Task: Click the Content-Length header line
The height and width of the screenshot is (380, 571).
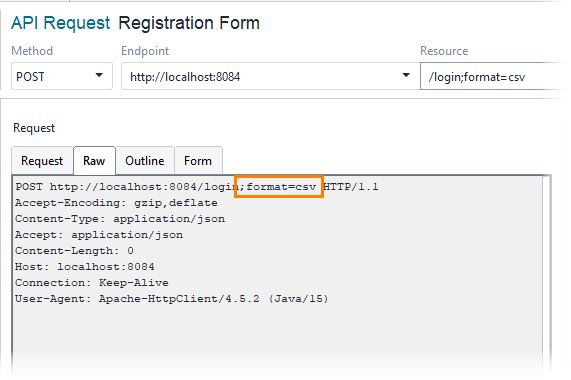Action: 74,251
